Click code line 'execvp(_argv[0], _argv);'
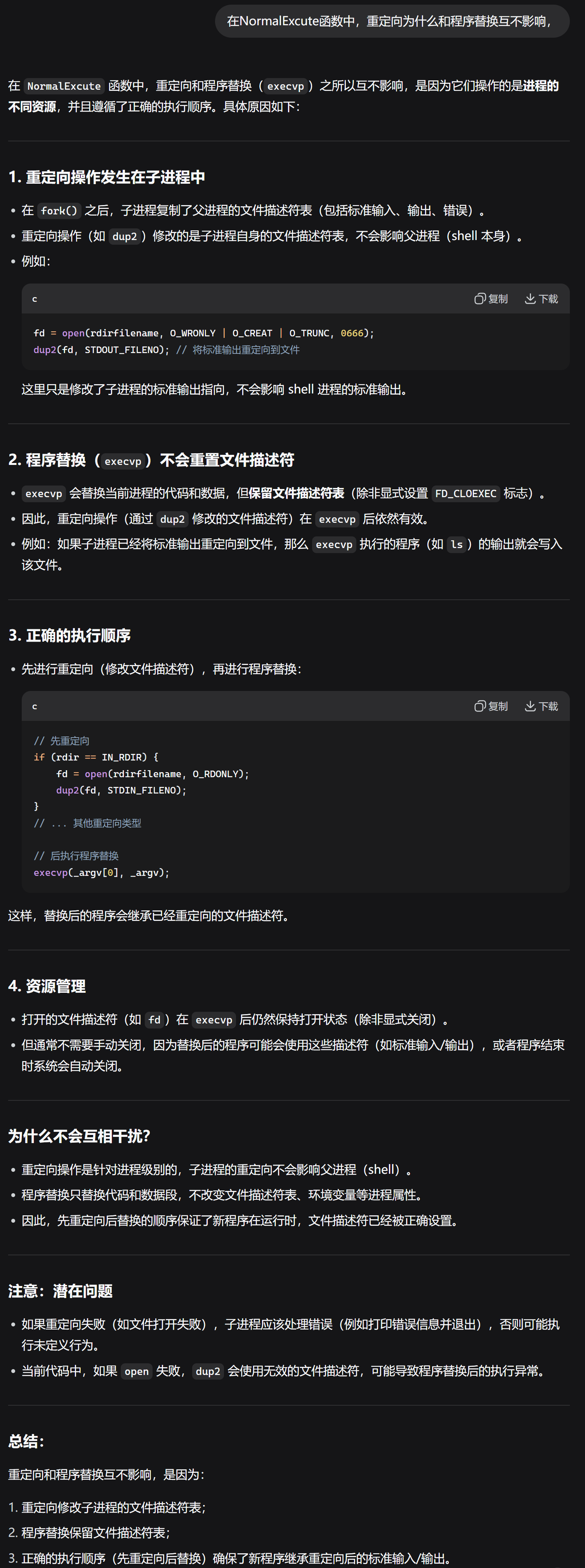 102,872
